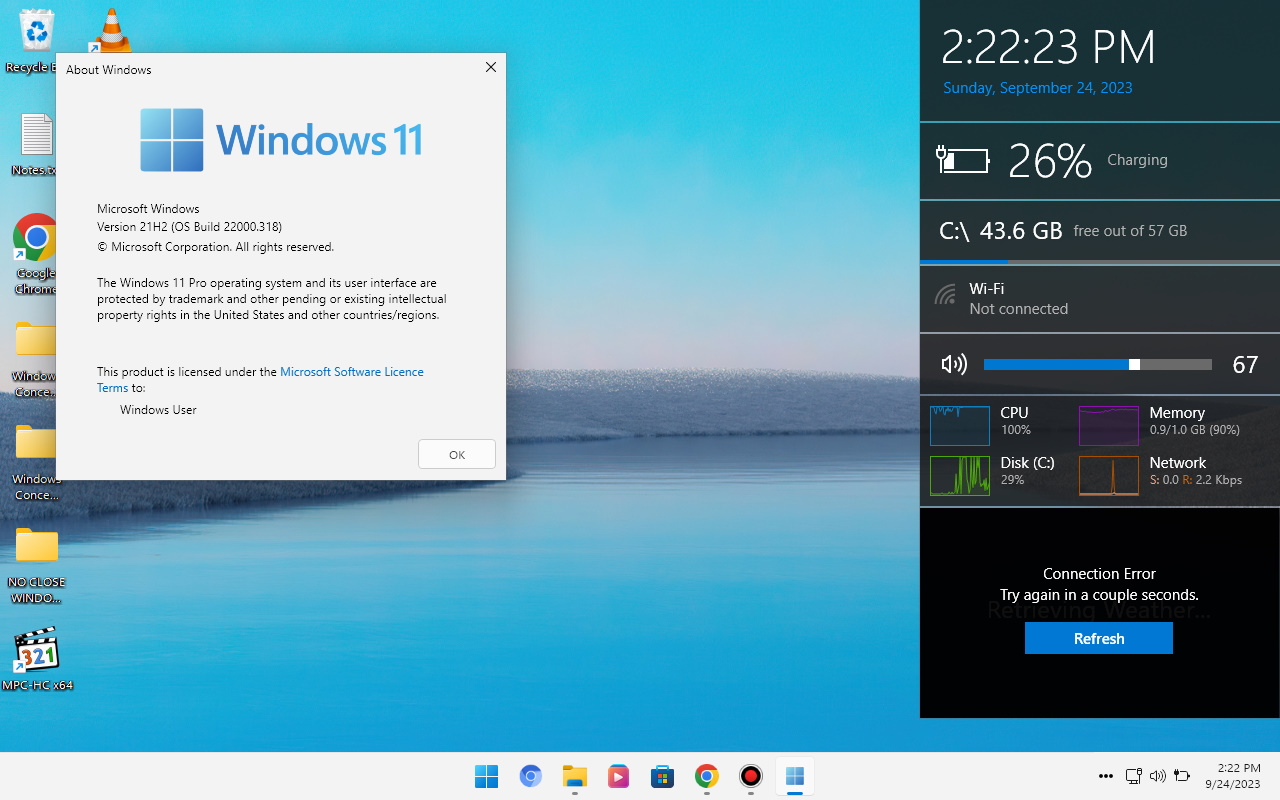Select the CPU usage graph
Image resolution: width=1280 pixels, height=800 pixels.
959,426
